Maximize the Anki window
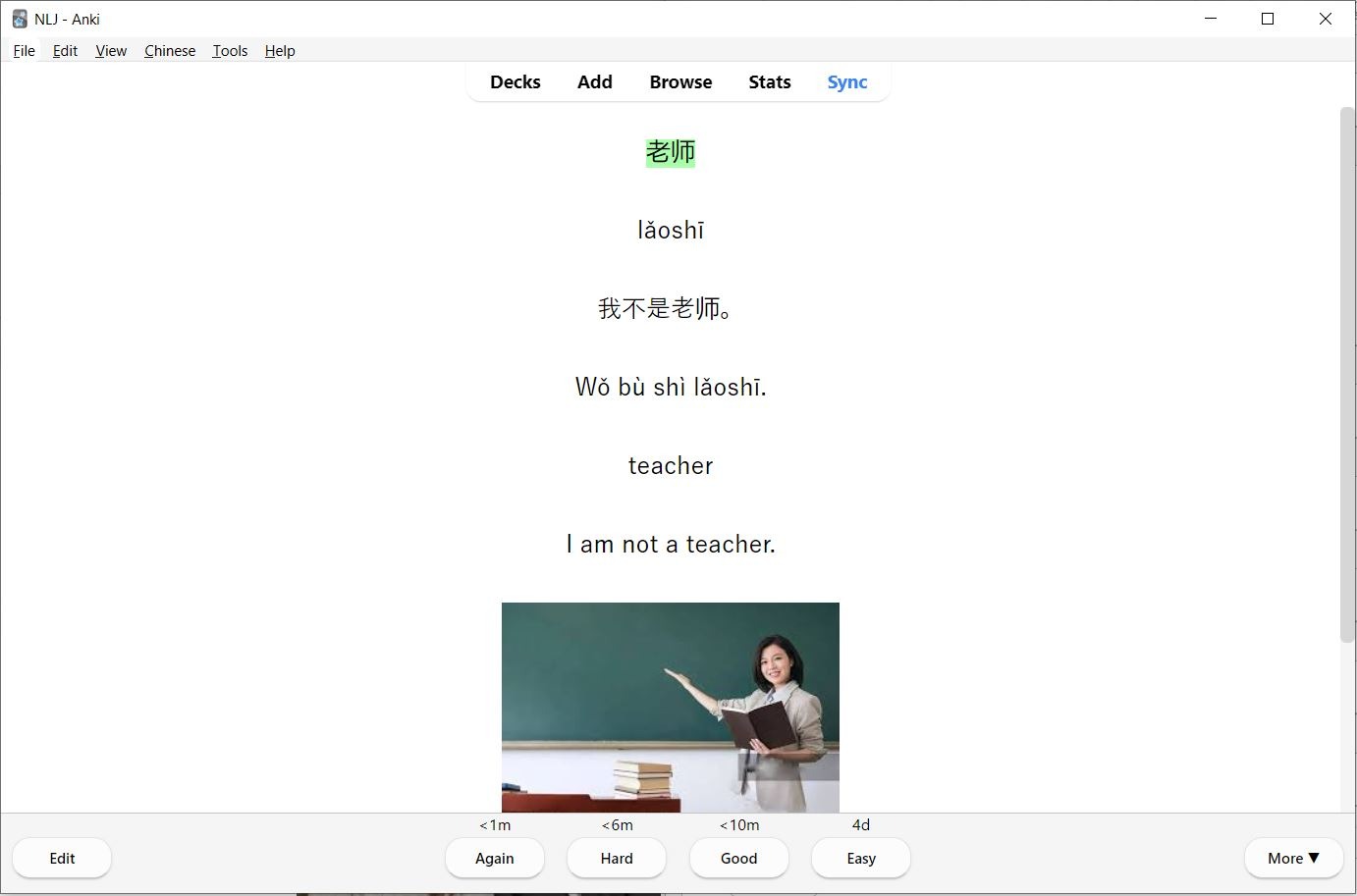 coord(1268,19)
